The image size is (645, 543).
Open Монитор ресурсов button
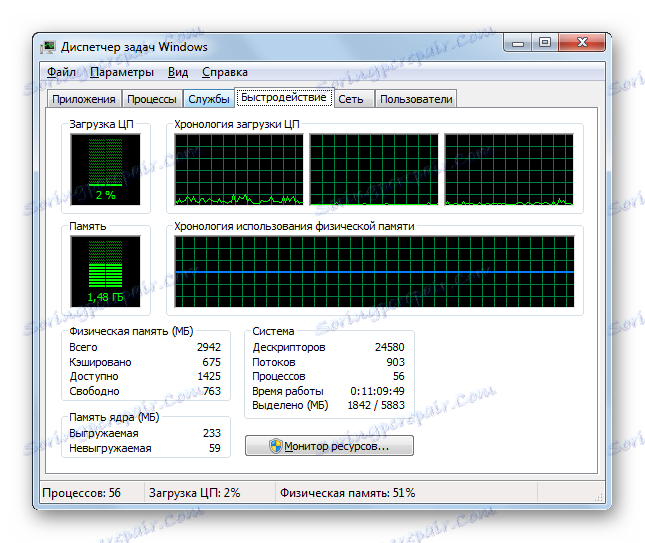(329, 446)
